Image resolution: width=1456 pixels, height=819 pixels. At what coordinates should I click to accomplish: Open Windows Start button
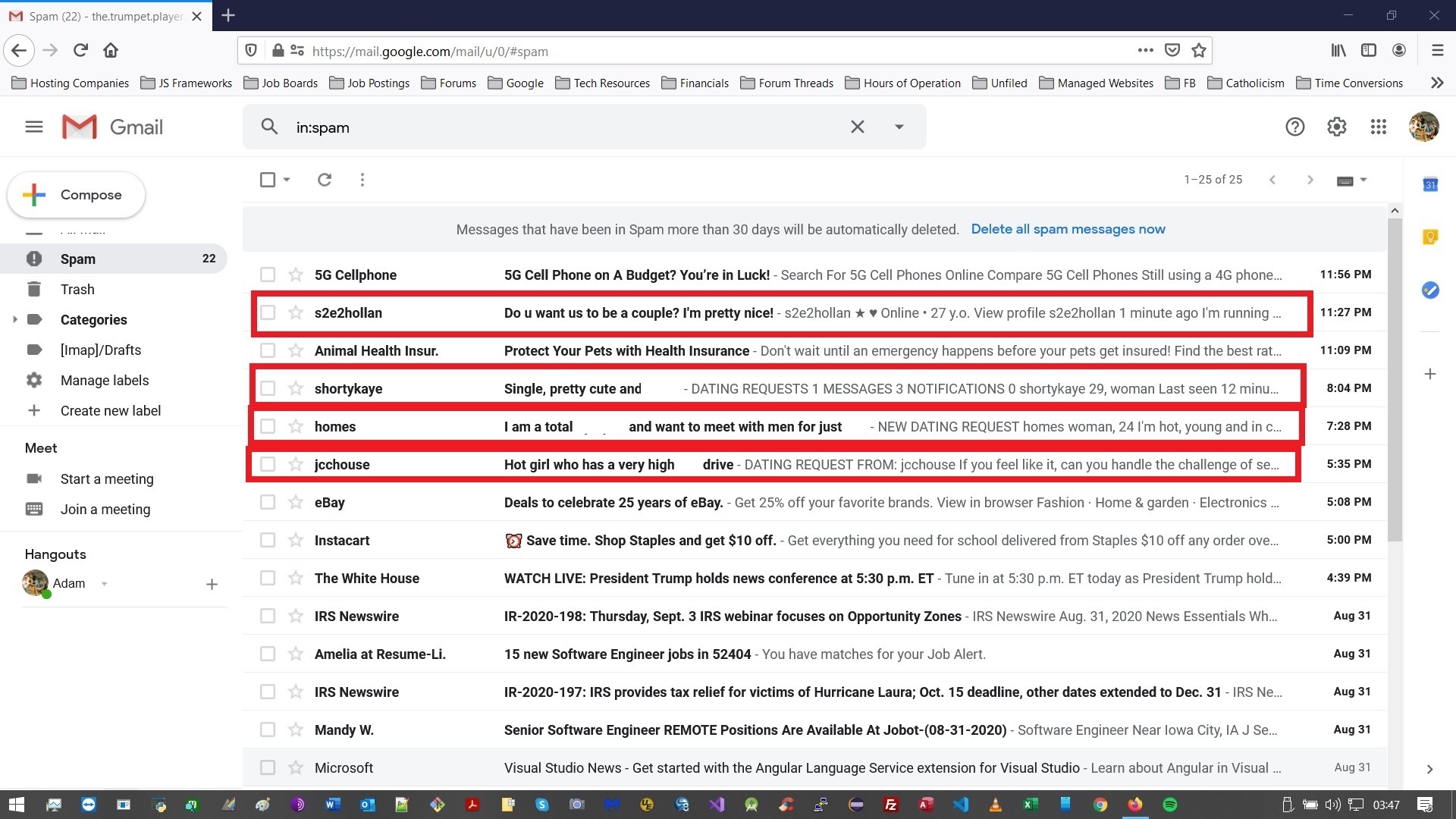pos(17,805)
